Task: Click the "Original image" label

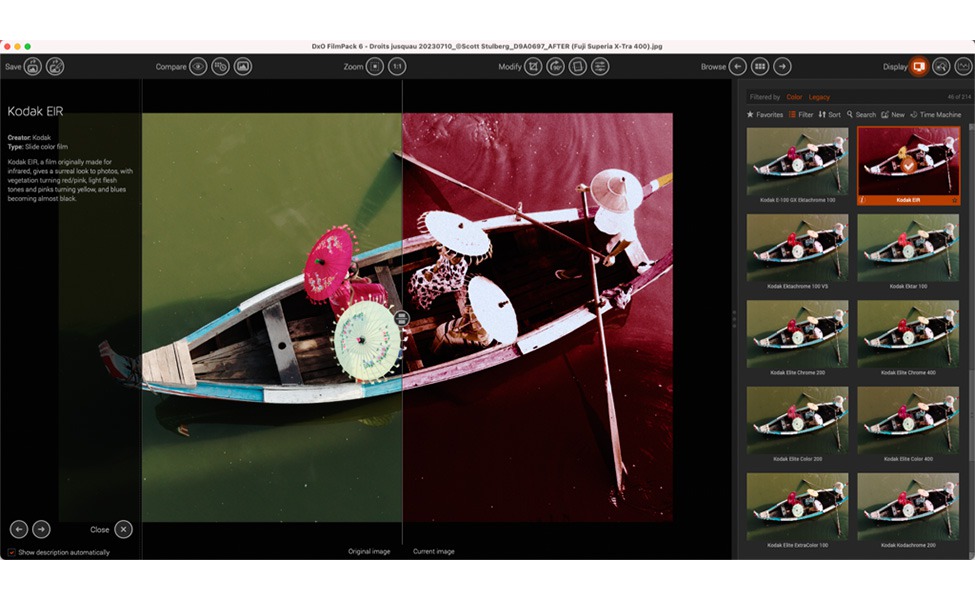Action: pyautogui.click(x=369, y=551)
